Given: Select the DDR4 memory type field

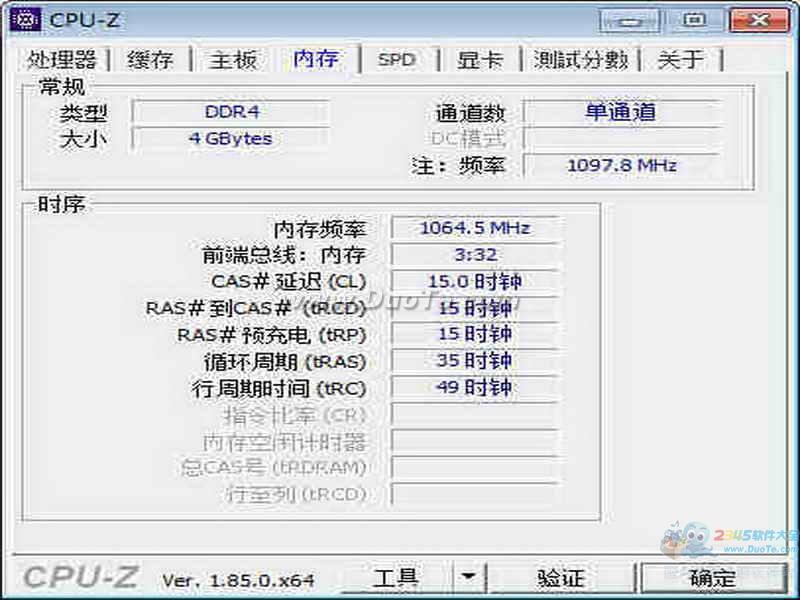Looking at the screenshot, I should click(231, 112).
